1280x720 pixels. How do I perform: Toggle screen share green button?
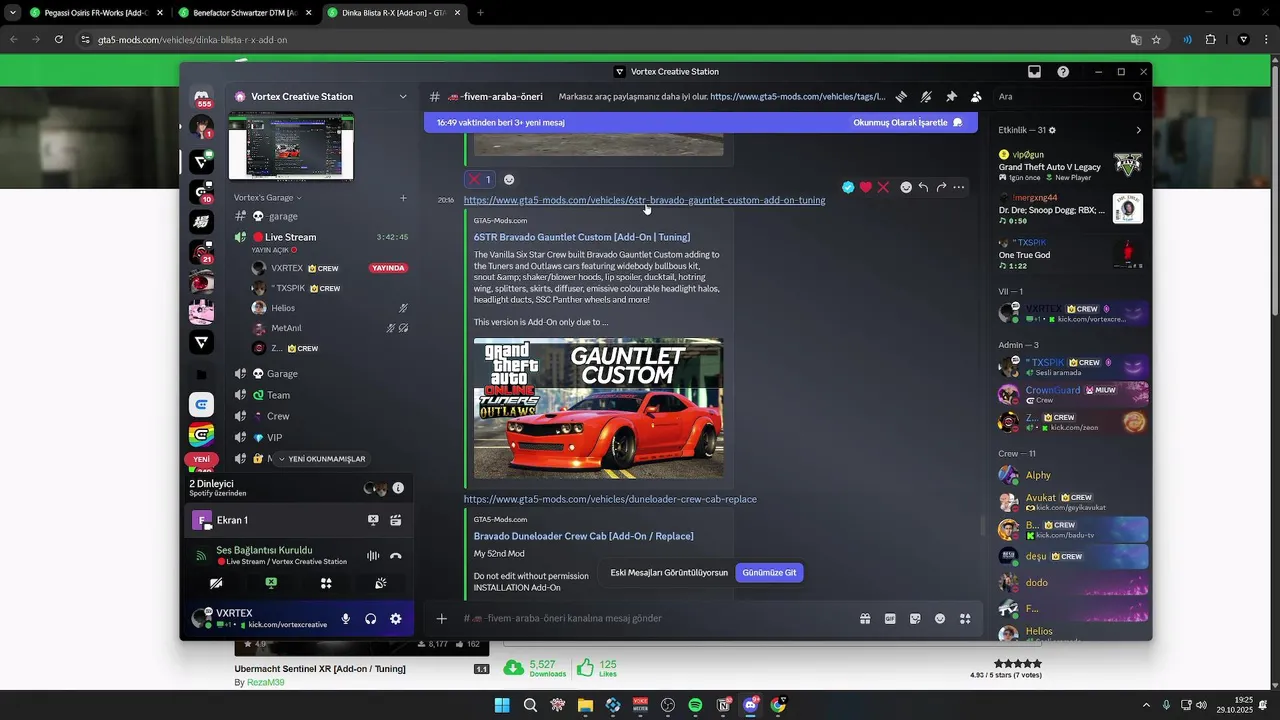point(271,583)
